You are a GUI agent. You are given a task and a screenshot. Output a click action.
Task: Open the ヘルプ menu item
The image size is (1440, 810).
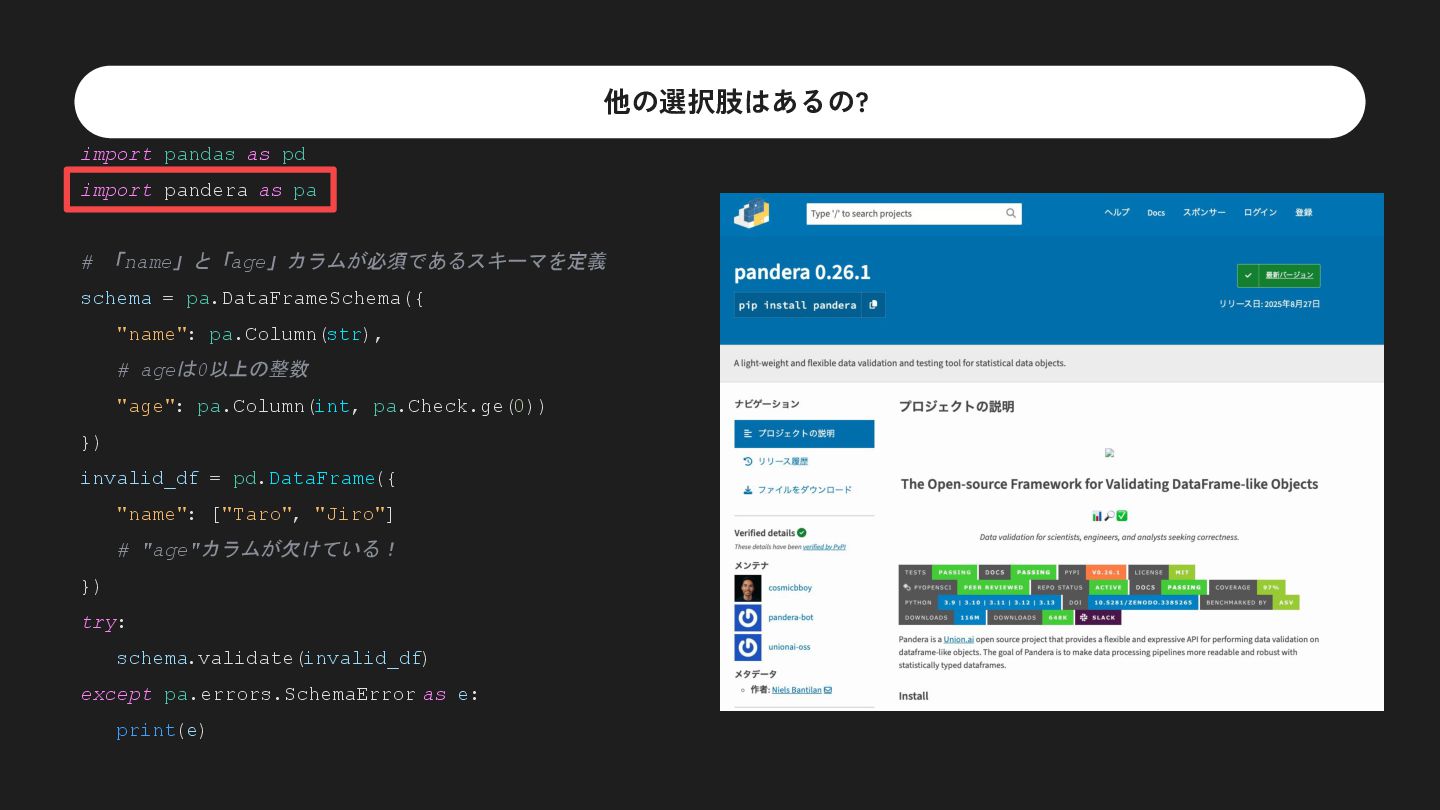[1117, 212]
